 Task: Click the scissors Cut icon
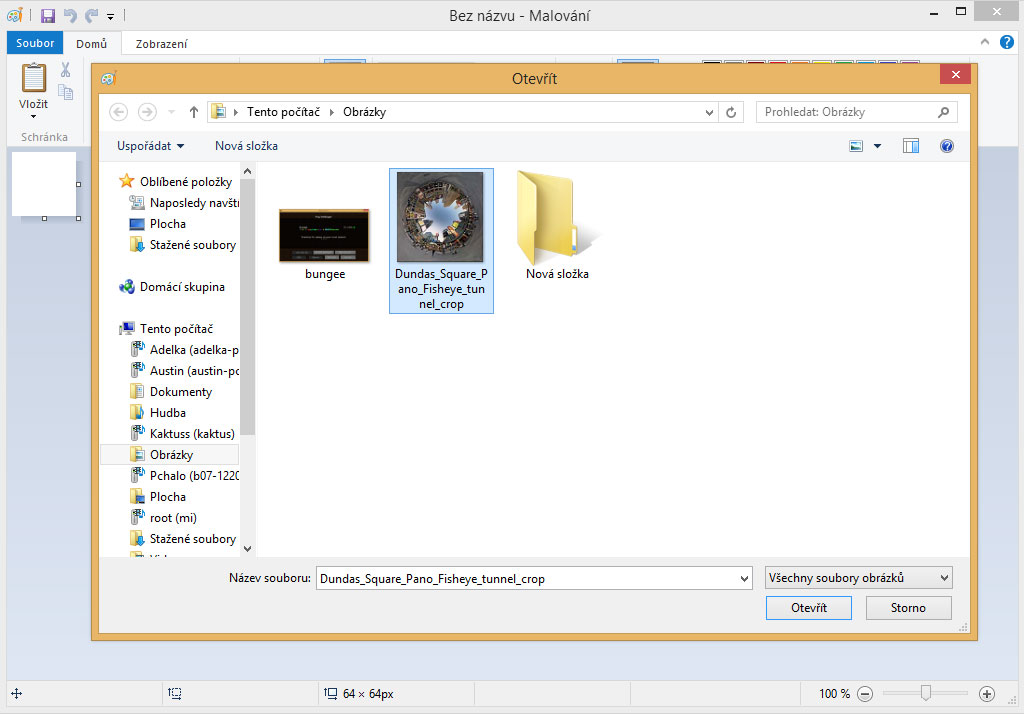[x=65, y=69]
